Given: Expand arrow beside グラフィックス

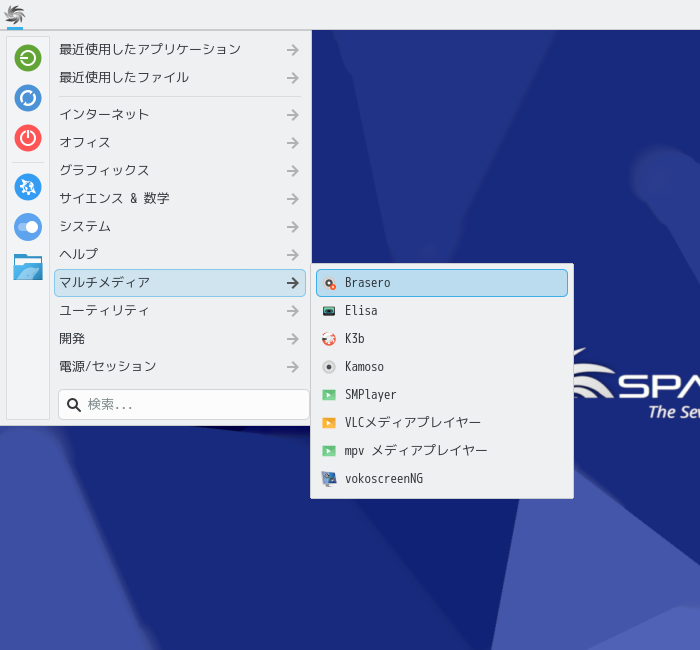Looking at the screenshot, I should [293, 171].
